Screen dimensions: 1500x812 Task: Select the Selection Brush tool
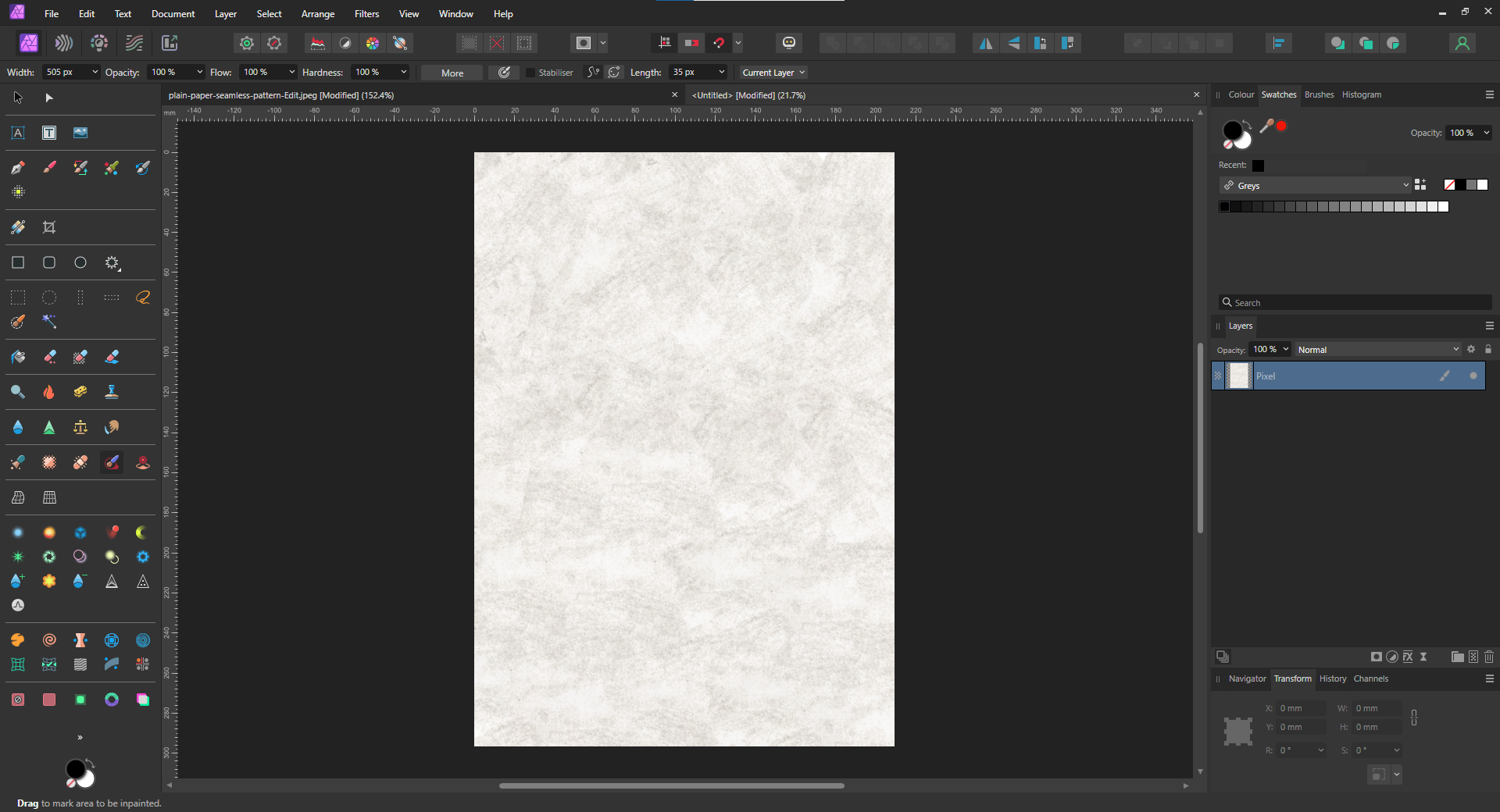coord(18,322)
